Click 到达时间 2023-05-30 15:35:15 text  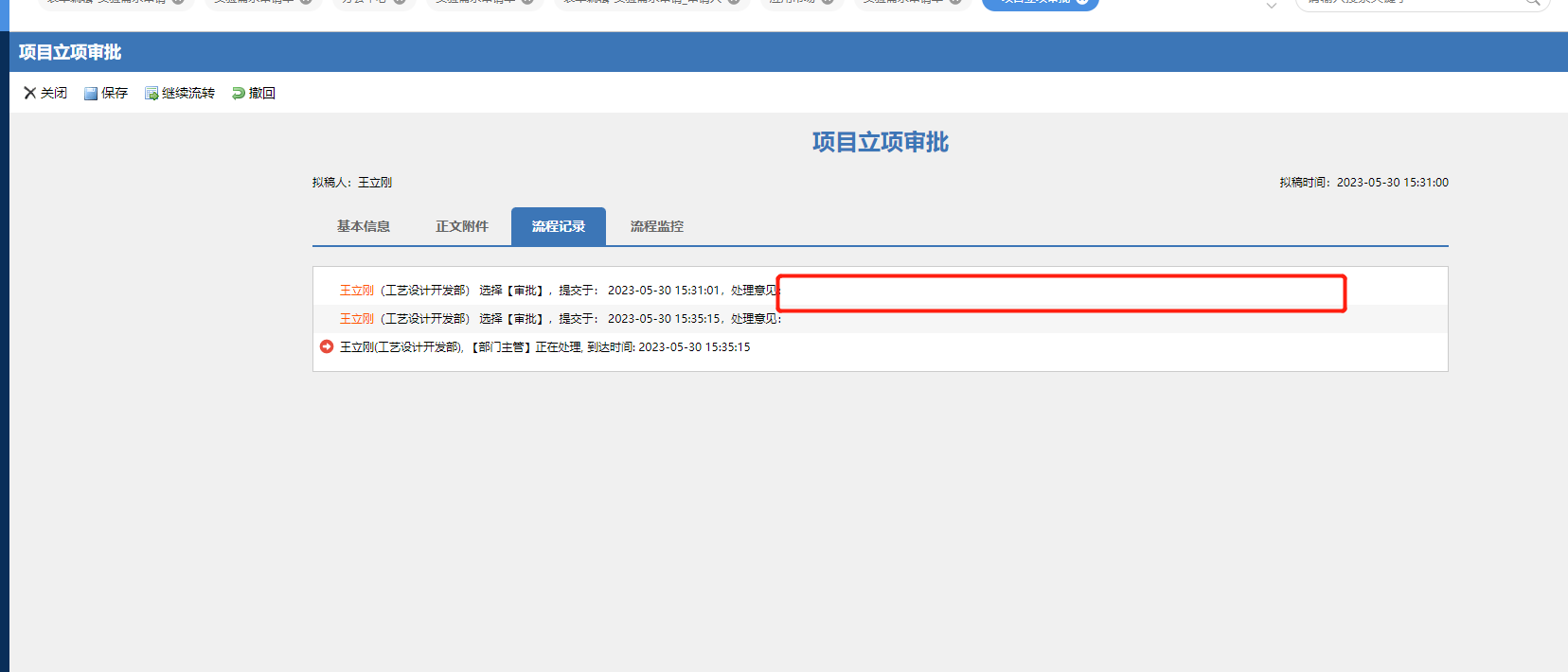[668, 347]
